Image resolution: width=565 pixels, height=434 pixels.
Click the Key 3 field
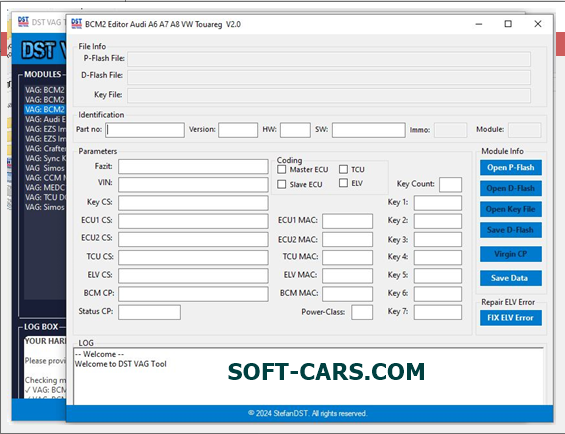(437, 239)
